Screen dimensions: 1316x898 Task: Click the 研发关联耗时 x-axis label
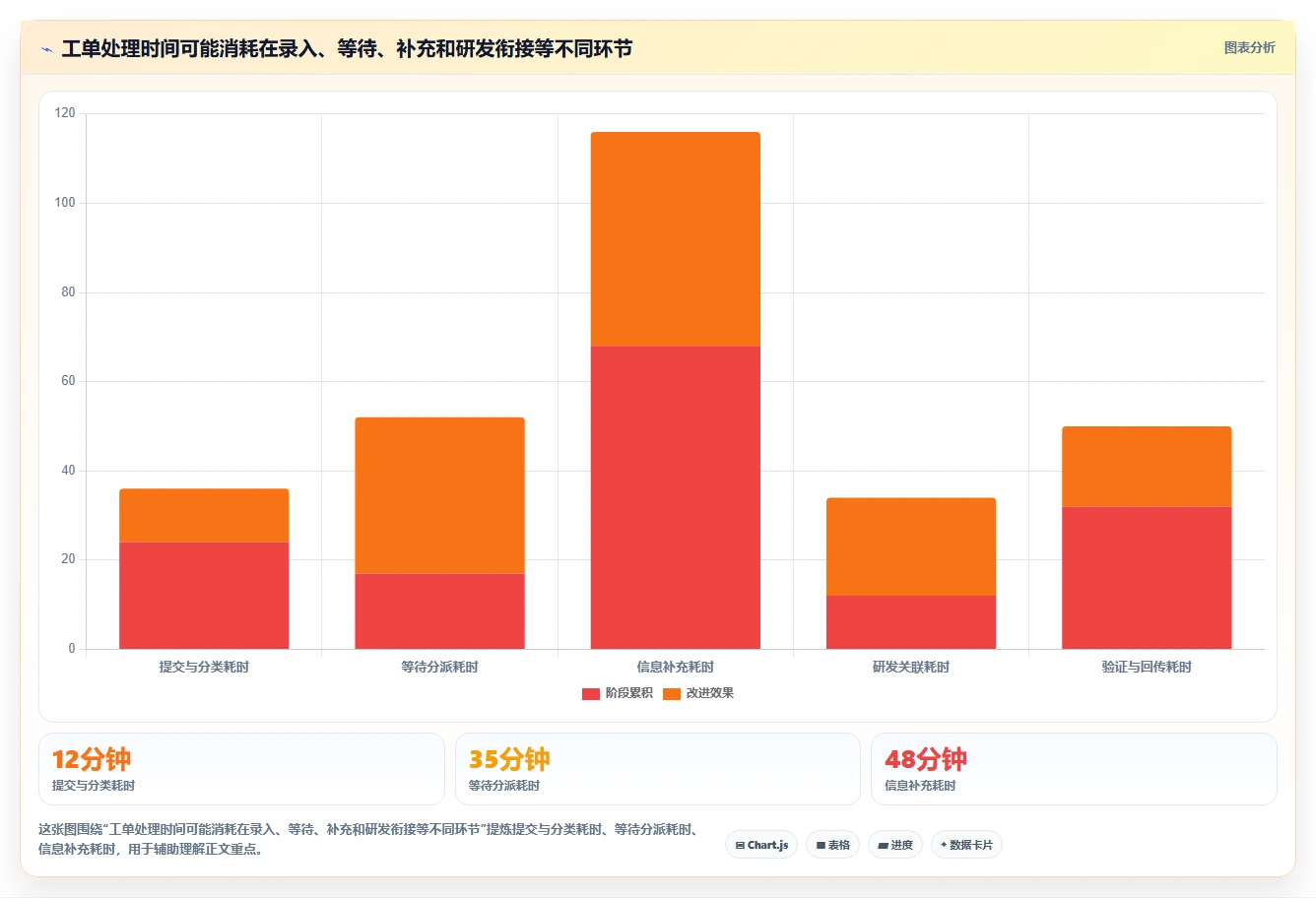point(911,667)
